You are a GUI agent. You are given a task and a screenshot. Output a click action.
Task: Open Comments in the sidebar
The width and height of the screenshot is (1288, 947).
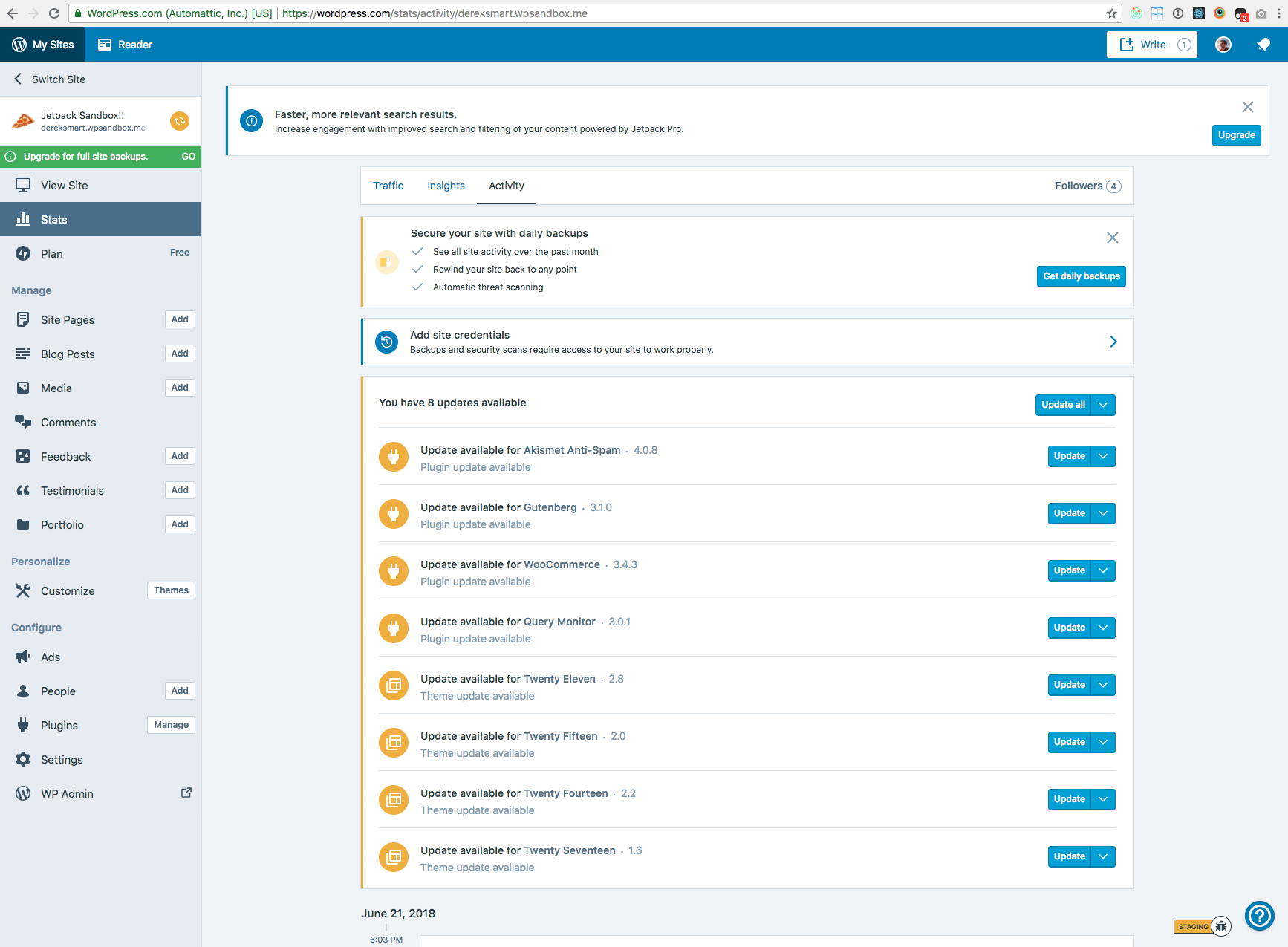coord(100,423)
